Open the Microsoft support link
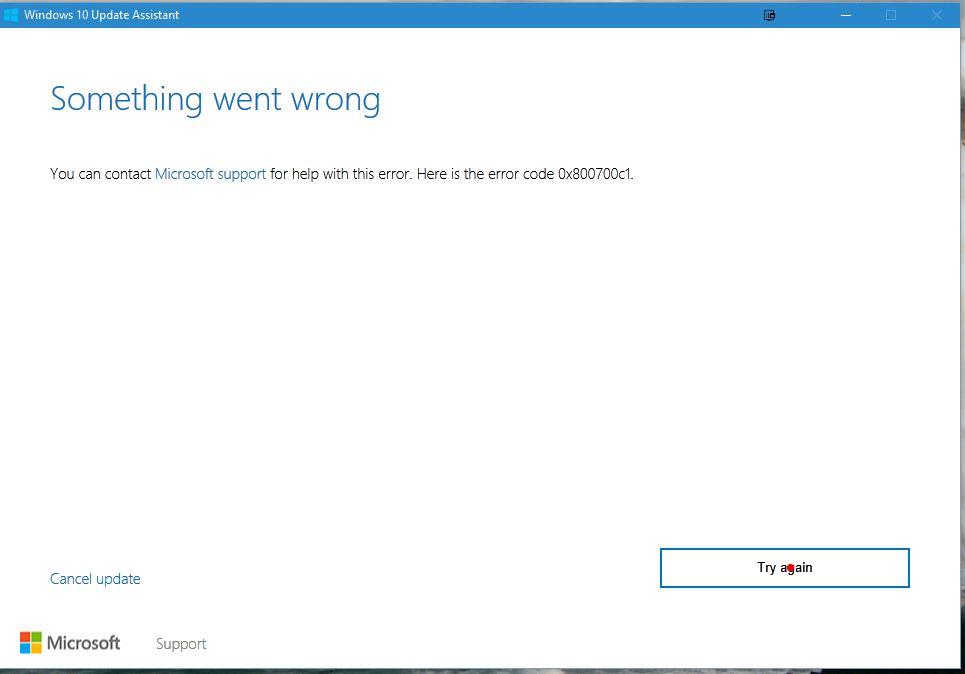The height and width of the screenshot is (674, 965). pos(210,174)
